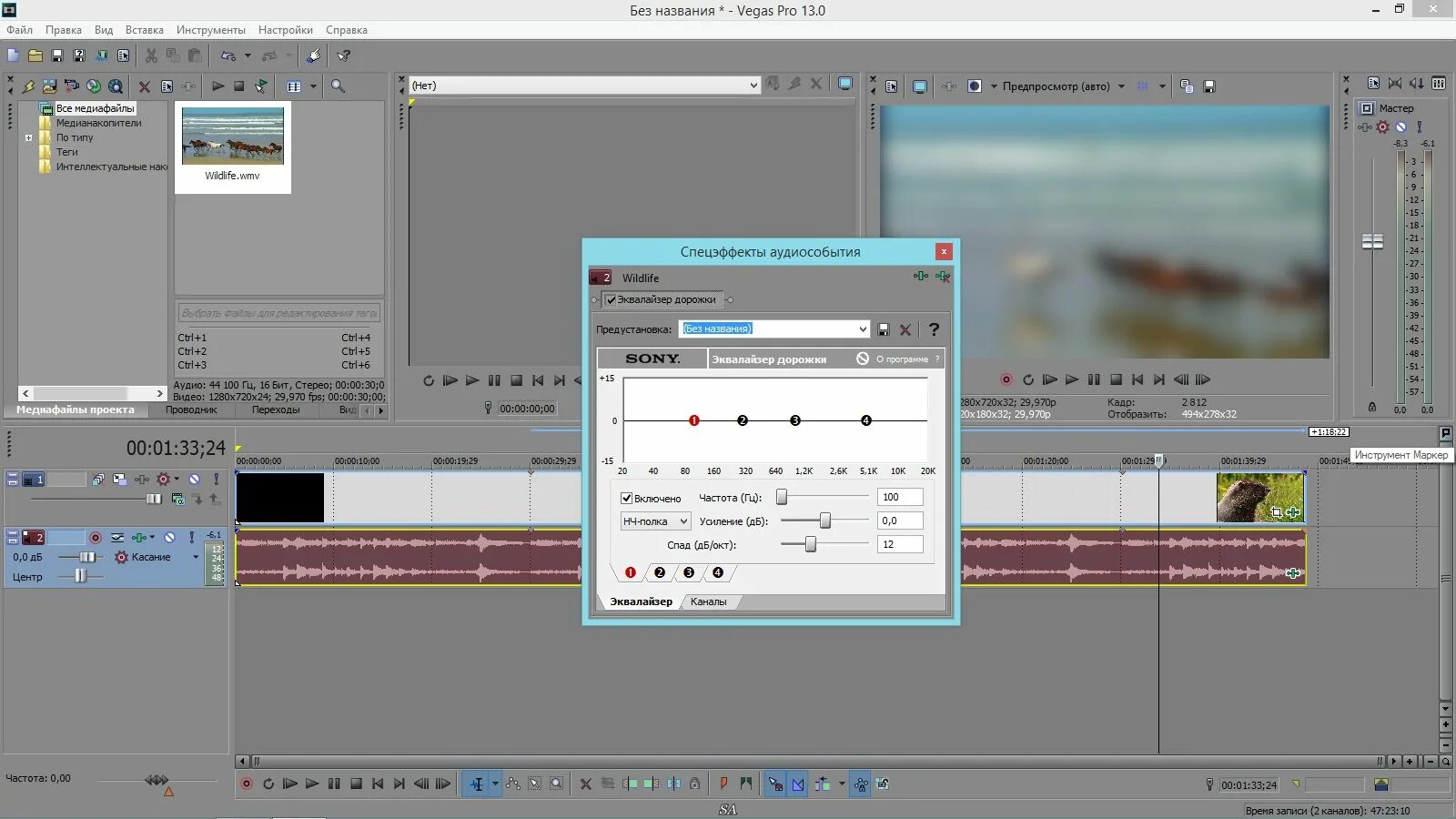Open the Предустановка preset dropdown
The image size is (1456, 819).
coord(863,329)
